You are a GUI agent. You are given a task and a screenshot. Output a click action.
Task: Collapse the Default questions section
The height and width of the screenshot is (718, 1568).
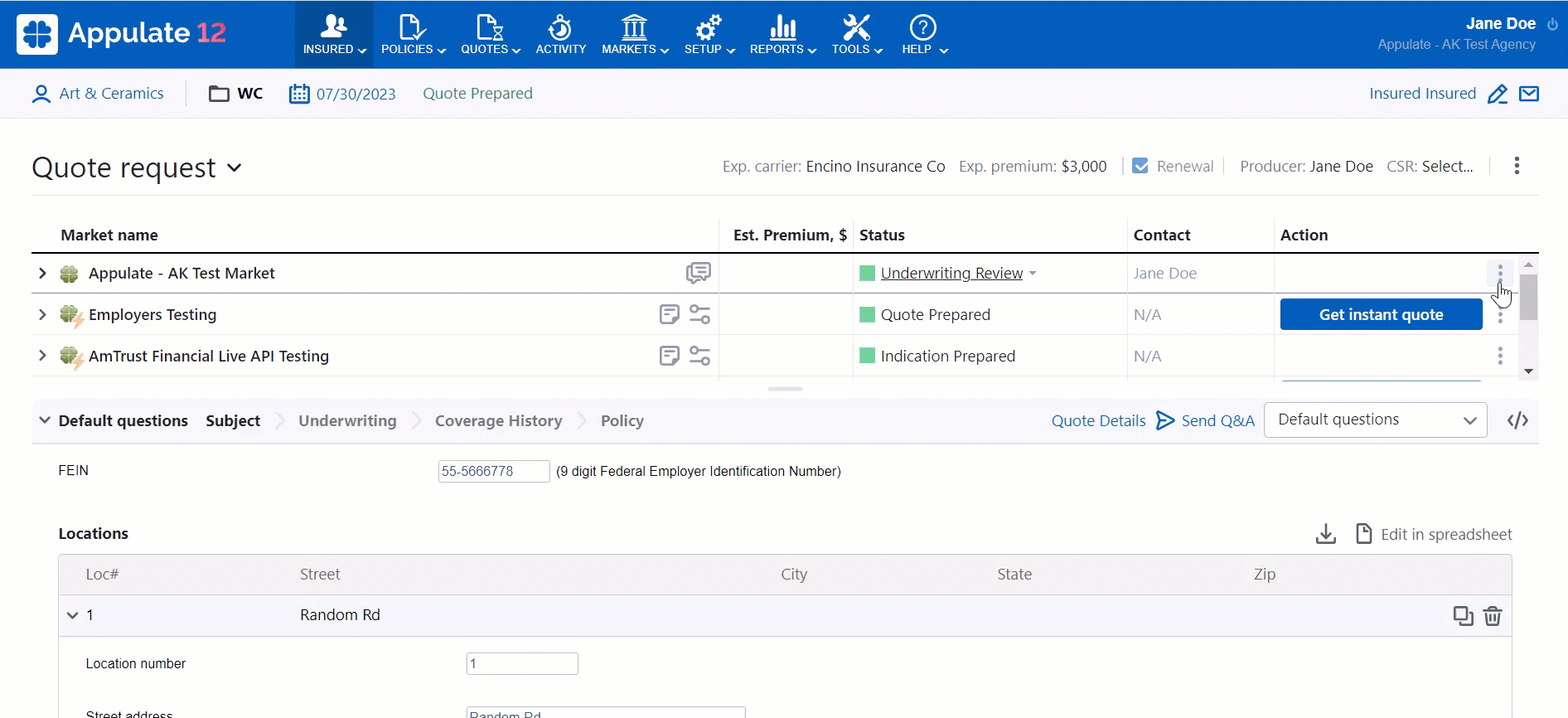pyautogui.click(x=45, y=420)
